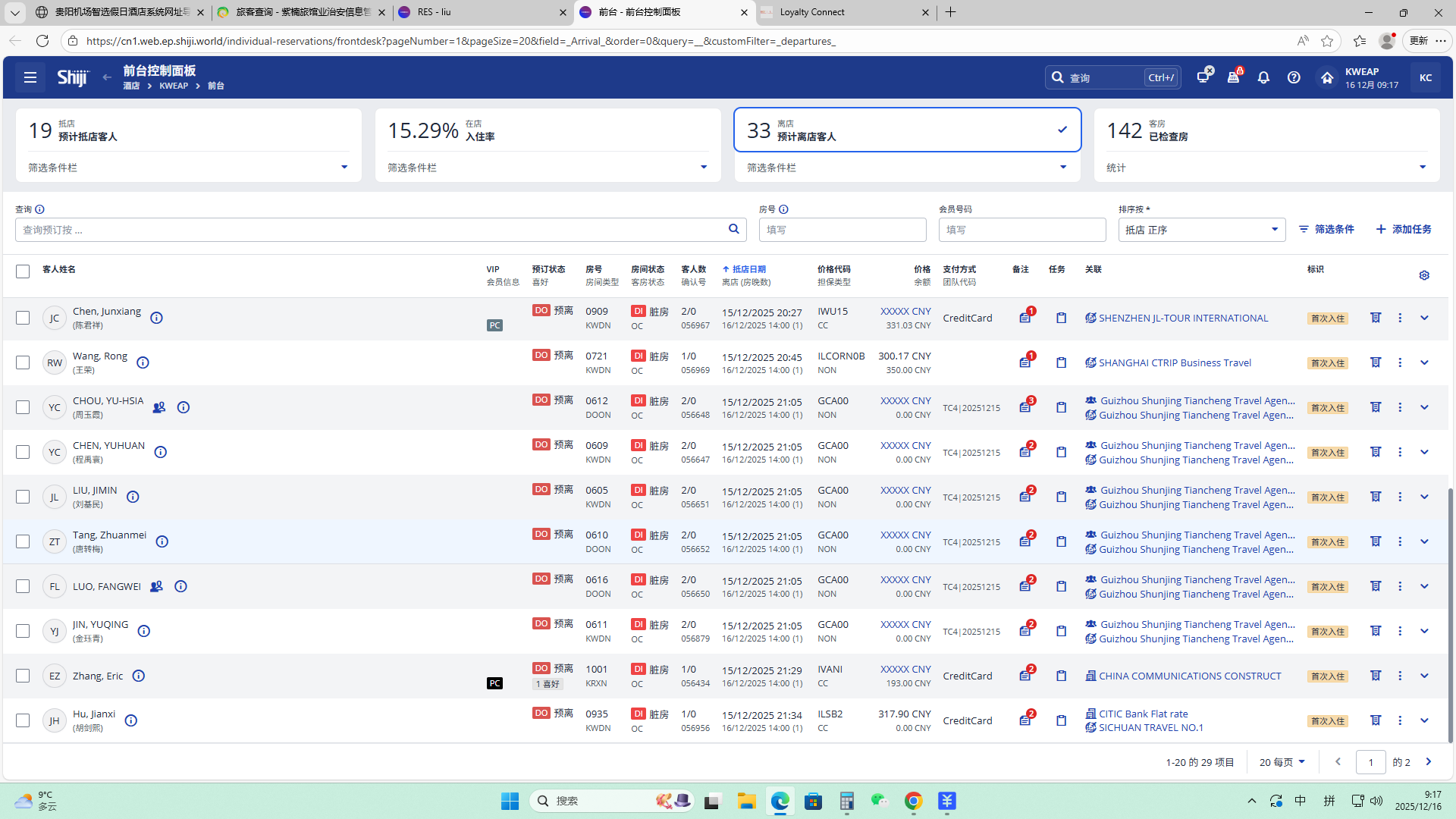This screenshot has height=819, width=1456.
Task: Click the 房号 room number input field
Action: tap(842, 230)
